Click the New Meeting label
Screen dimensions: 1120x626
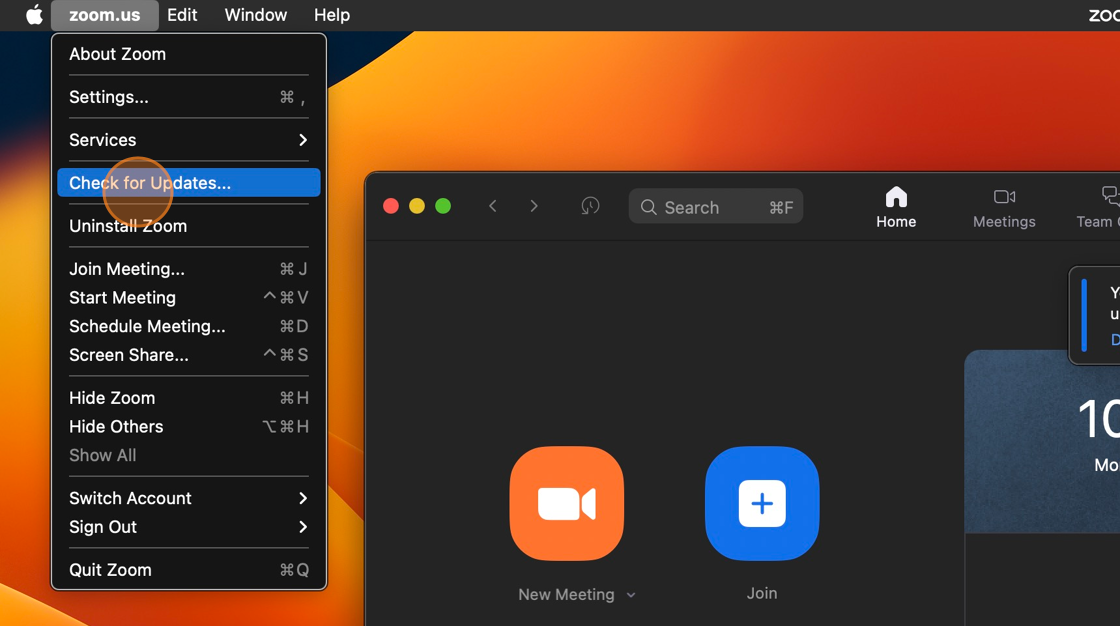tap(566, 595)
